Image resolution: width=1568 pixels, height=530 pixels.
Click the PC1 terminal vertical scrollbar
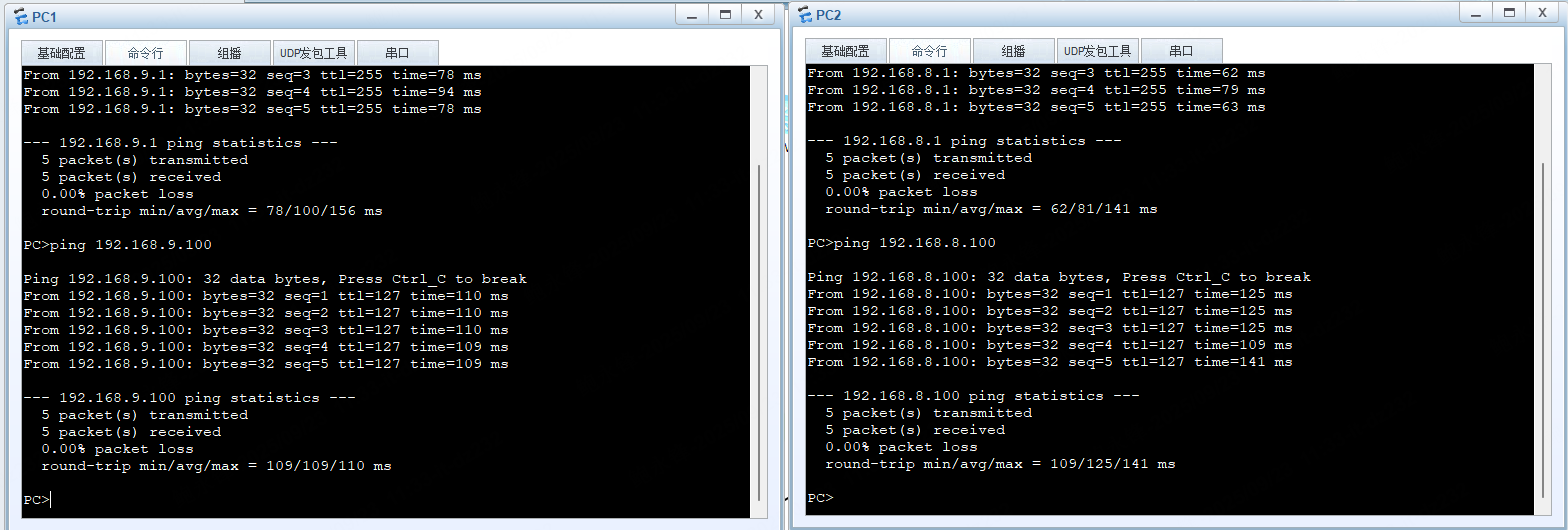759,330
